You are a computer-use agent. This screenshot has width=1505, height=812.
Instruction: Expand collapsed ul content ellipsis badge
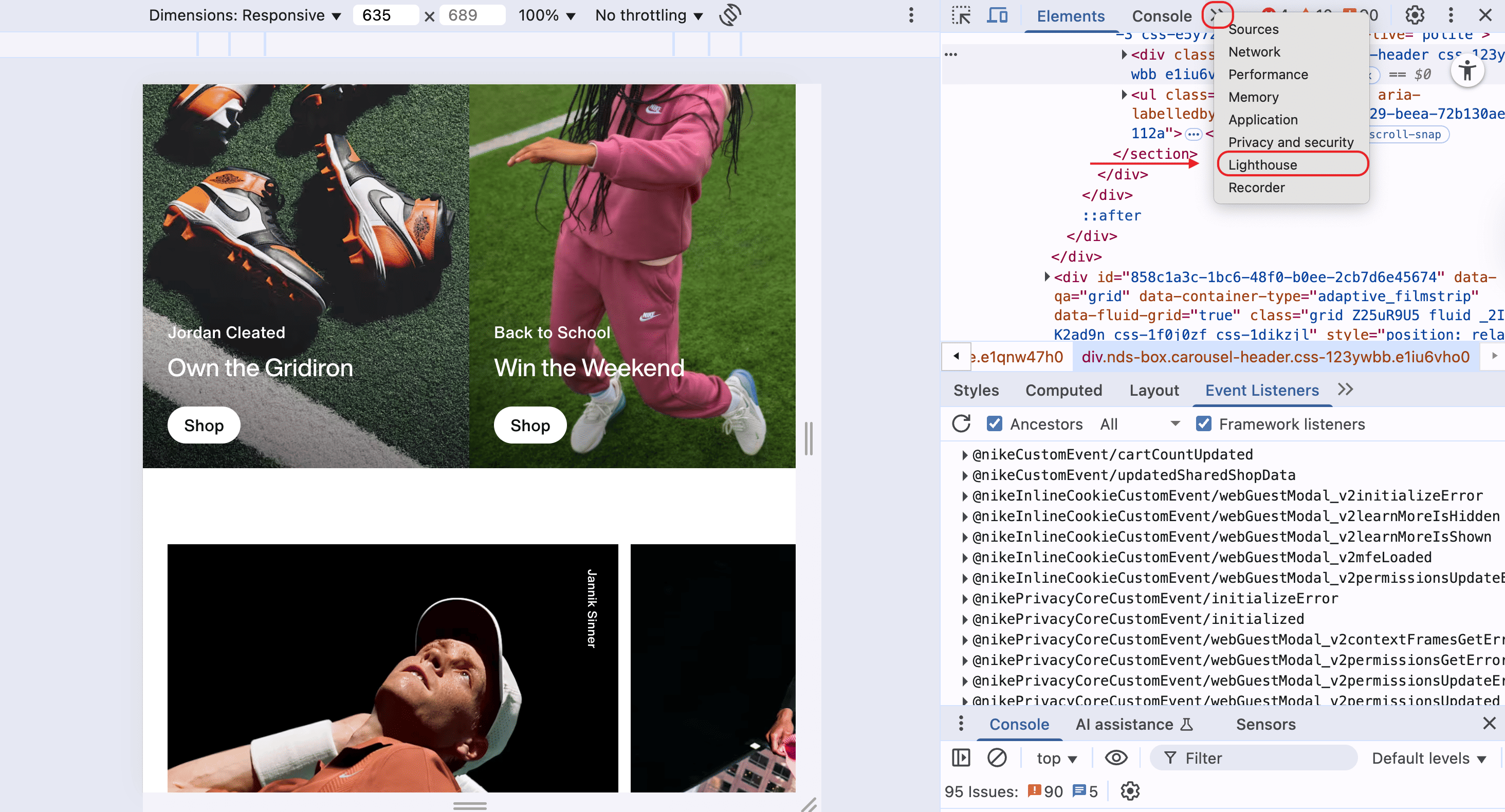[1193, 134]
